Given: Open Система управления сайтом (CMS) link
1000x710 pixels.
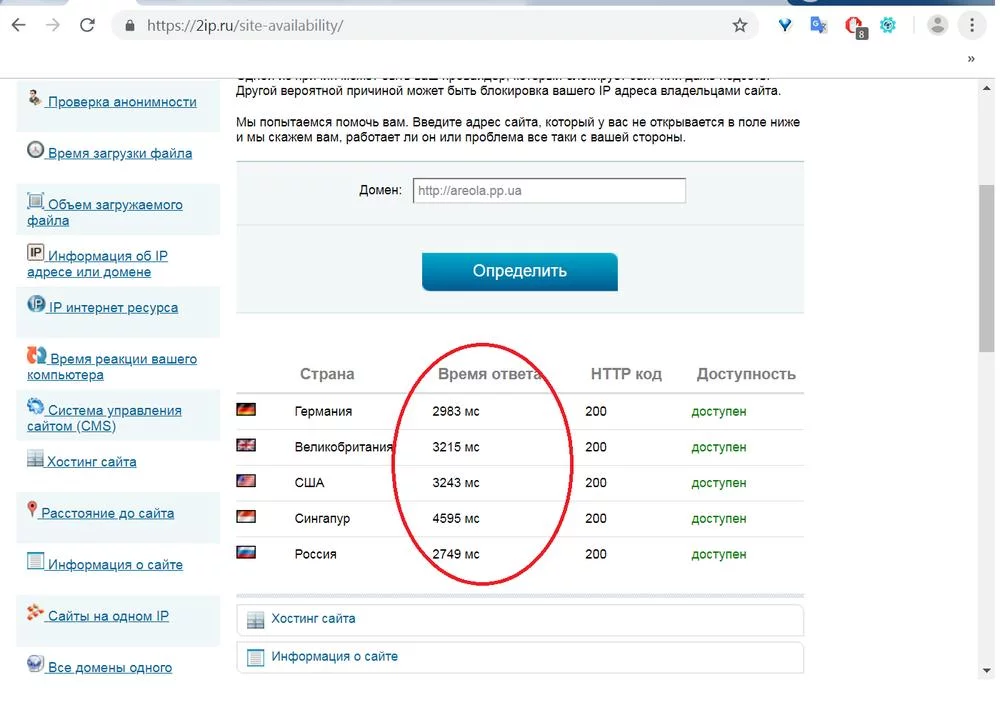Looking at the screenshot, I should [x=105, y=418].
